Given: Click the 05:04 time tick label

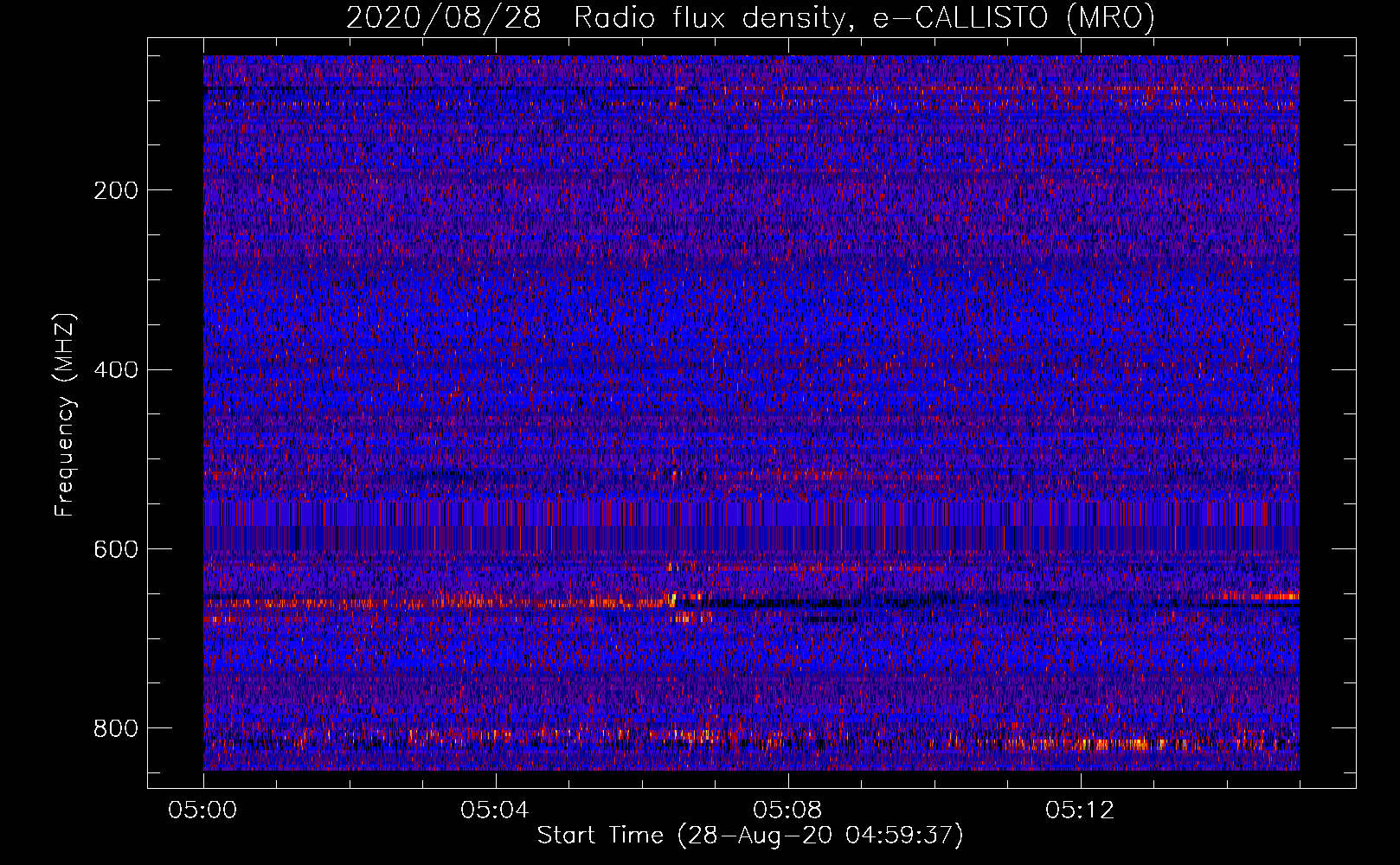Looking at the screenshot, I should [x=495, y=811].
